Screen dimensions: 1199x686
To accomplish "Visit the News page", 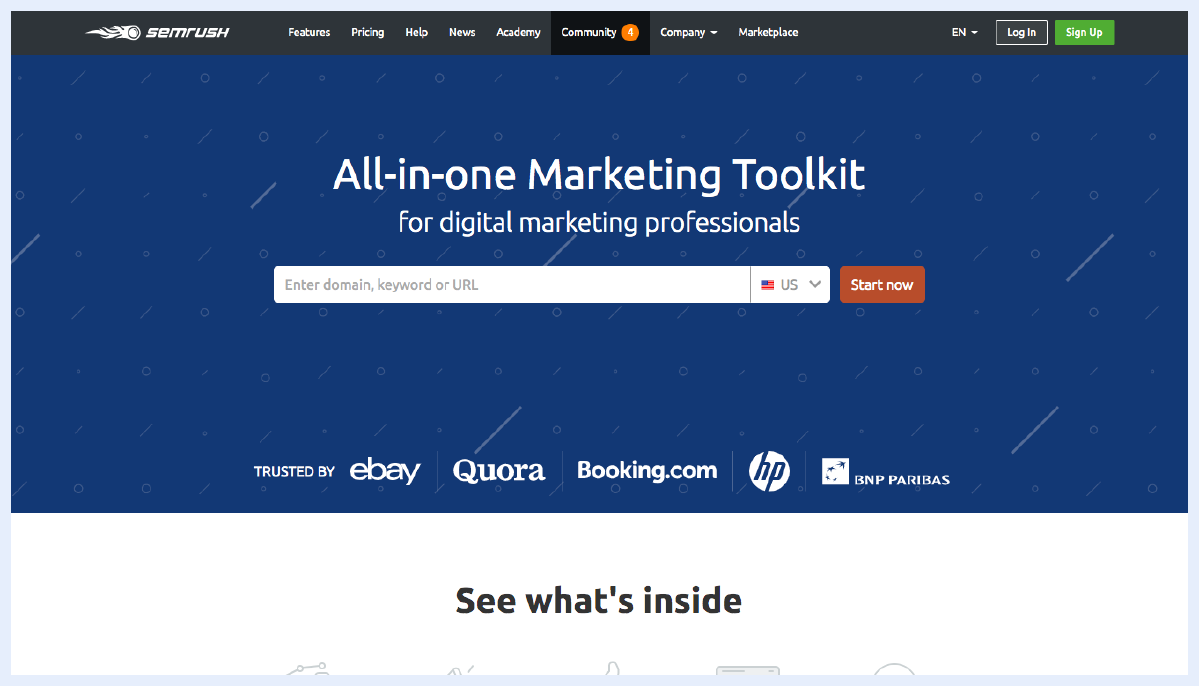I will point(462,32).
